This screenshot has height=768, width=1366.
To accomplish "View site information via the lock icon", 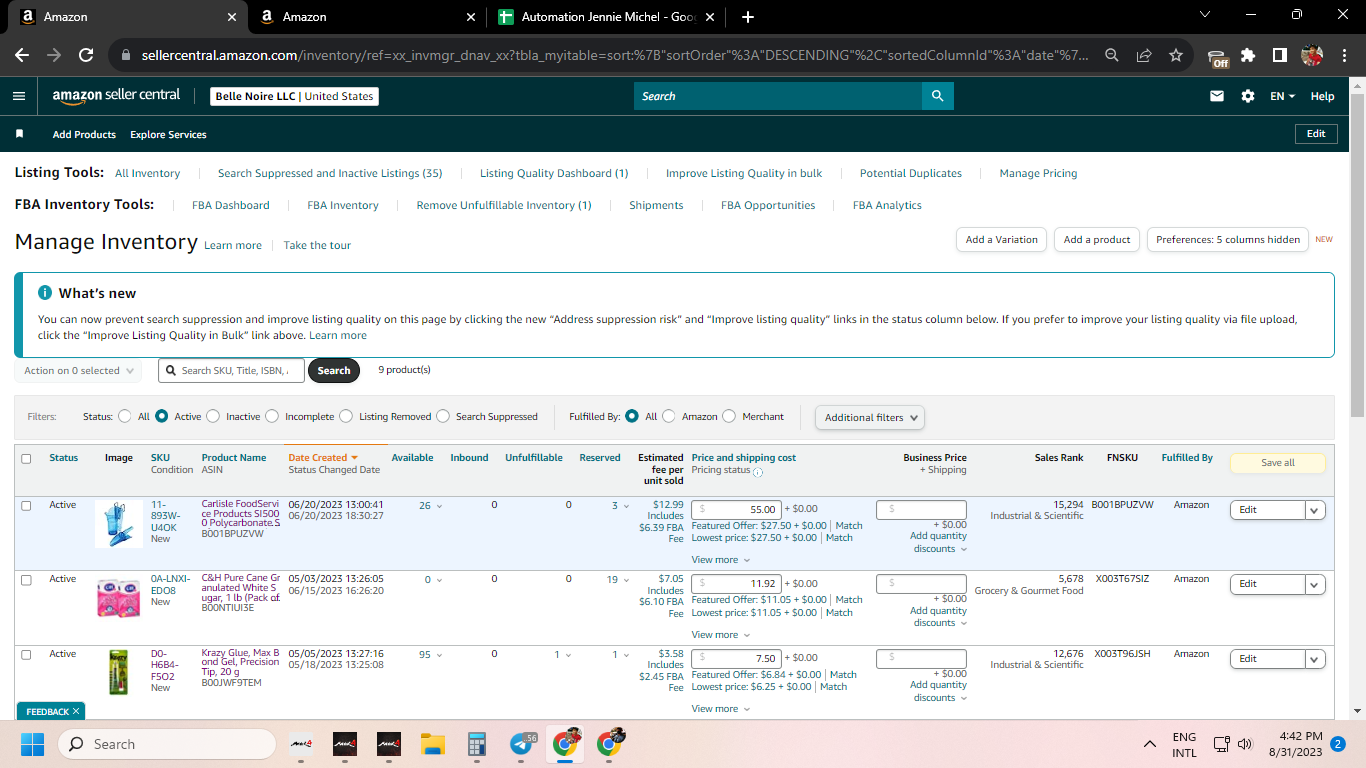I will pos(125,56).
